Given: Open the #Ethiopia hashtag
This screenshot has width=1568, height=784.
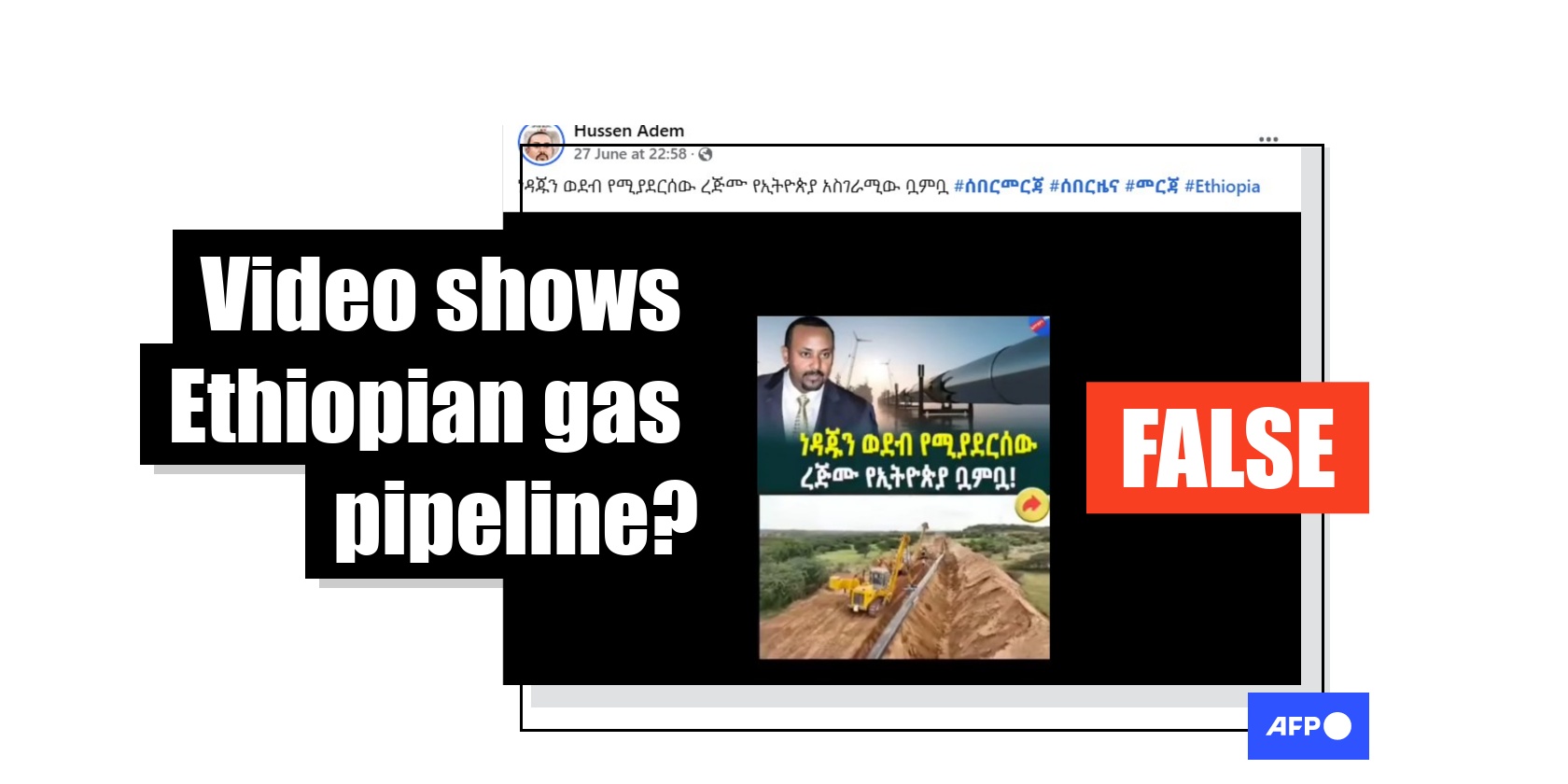Looking at the screenshot, I should pyautogui.click(x=1223, y=186).
